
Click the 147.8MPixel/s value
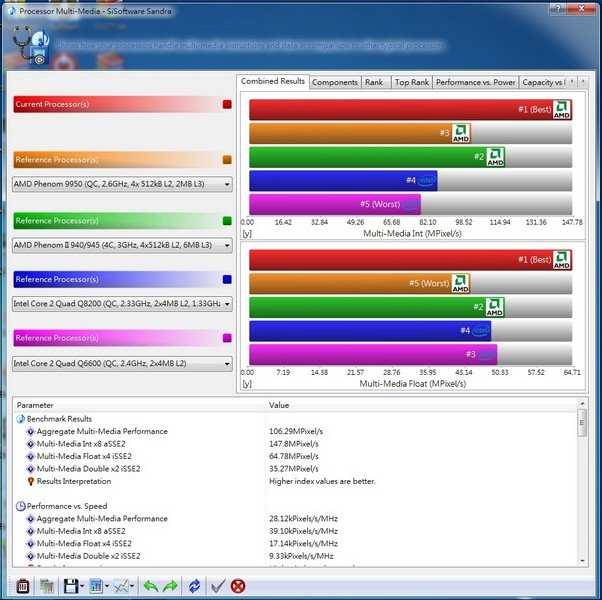[x=294, y=444]
